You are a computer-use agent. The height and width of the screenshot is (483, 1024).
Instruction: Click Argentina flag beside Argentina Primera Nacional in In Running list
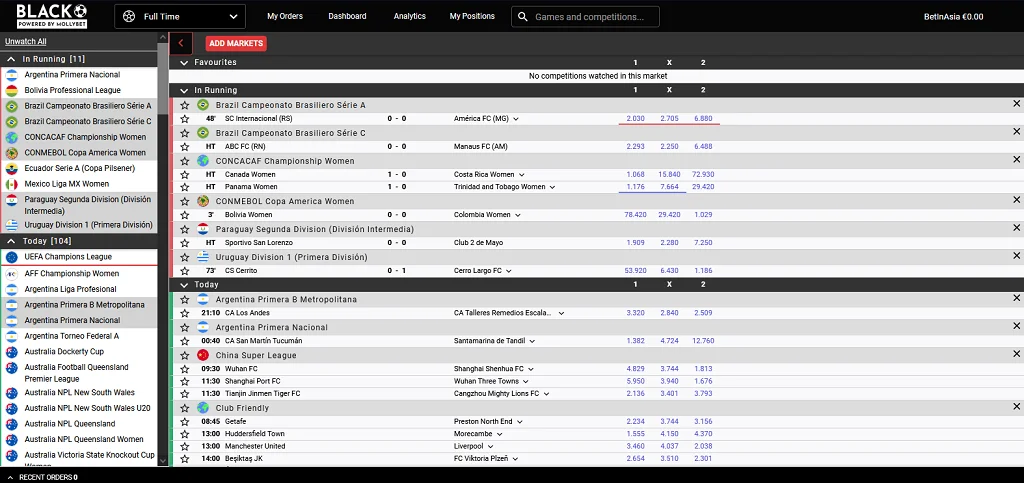12,74
